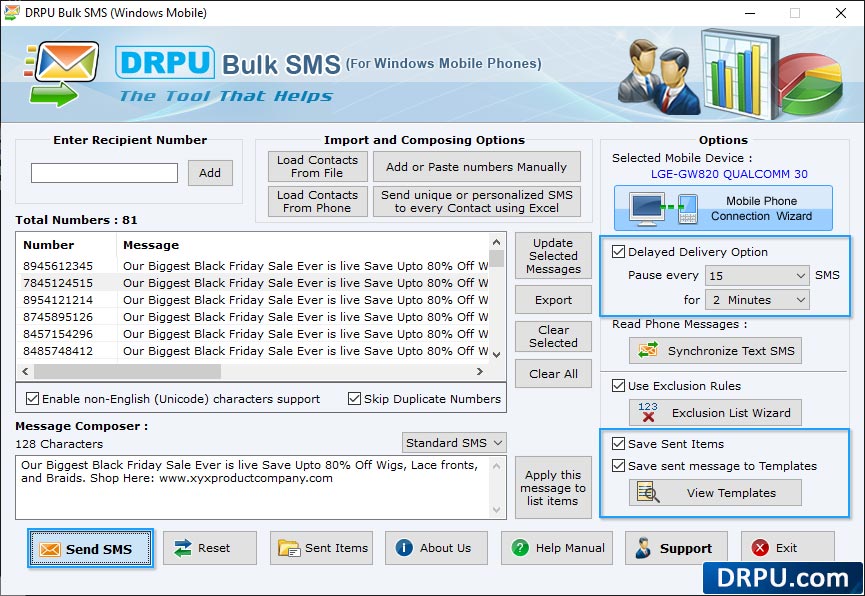Uncheck Use Exclusion Rules
Viewport: 865px width, 596px height.
(x=618, y=385)
